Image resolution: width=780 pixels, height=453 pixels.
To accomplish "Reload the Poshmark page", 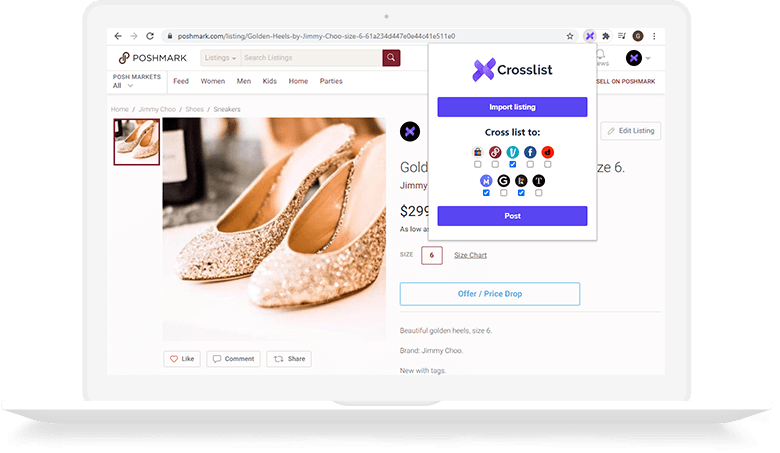I will pos(150,36).
